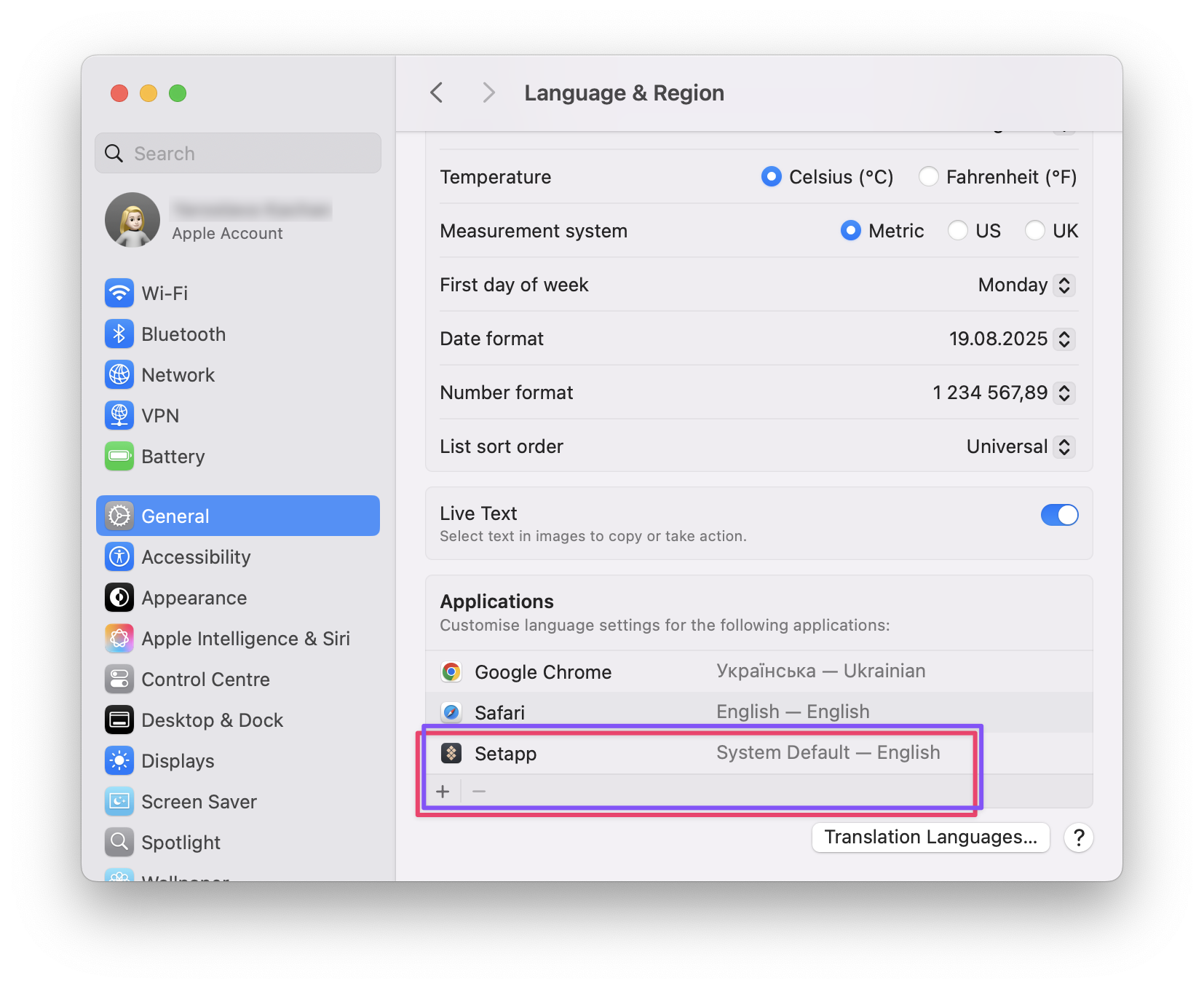Viewport: 1204px width, 989px height.
Task: Open Wi-Fi settings label in the sidebar
Action: pyautogui.click(x=165, y=293)
